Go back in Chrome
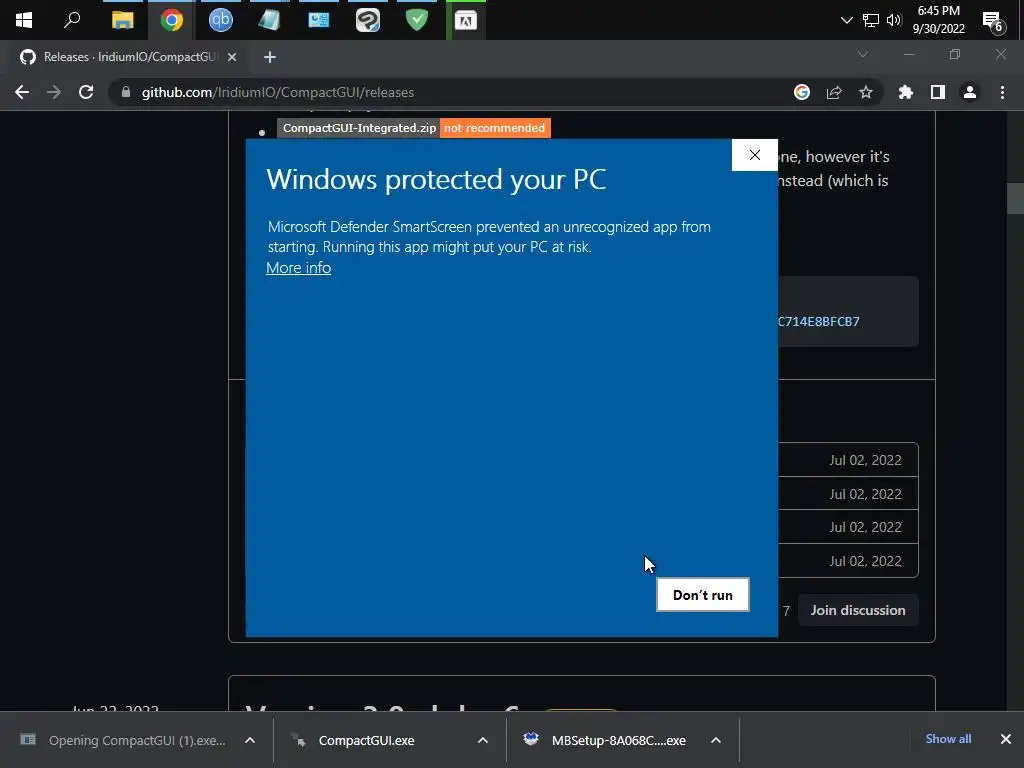Screen dimensions: 1024x768 [x=22, y=92]
